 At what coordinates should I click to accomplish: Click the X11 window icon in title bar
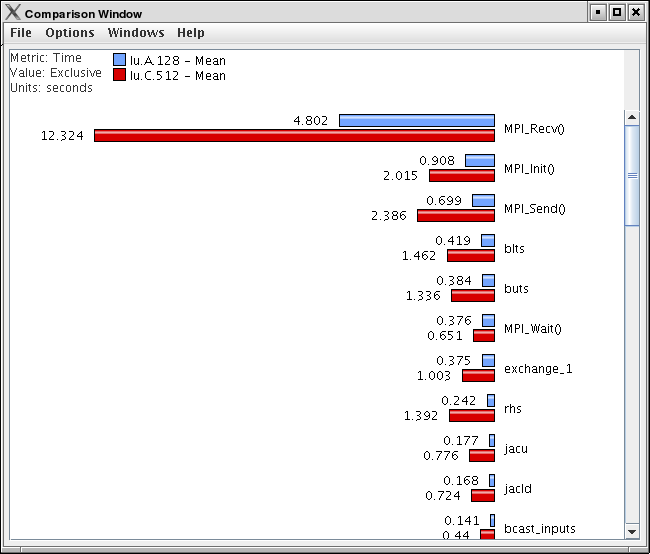pyautogui.click(x=13, y=12)
